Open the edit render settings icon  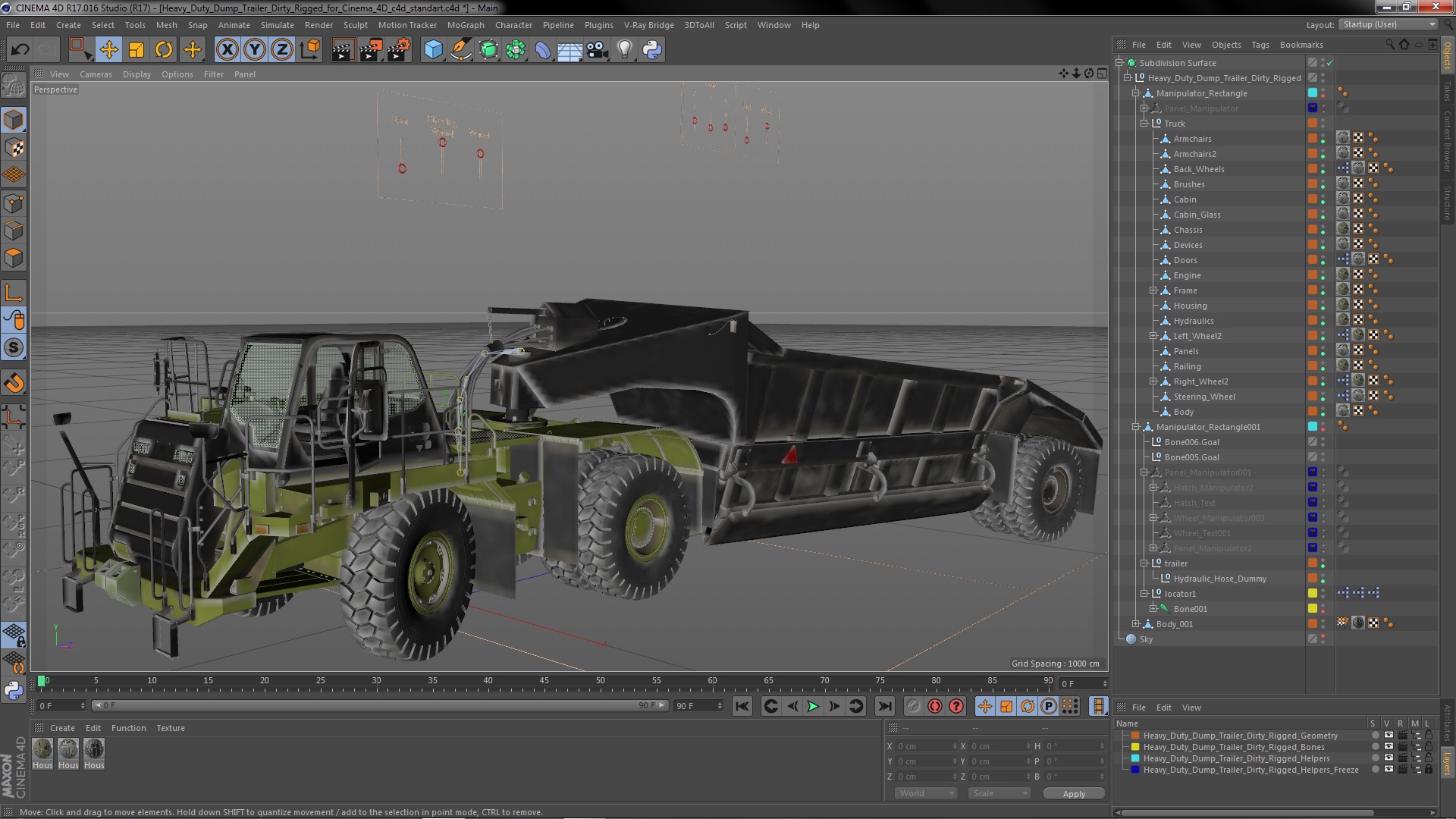click(x=398, y=50)
